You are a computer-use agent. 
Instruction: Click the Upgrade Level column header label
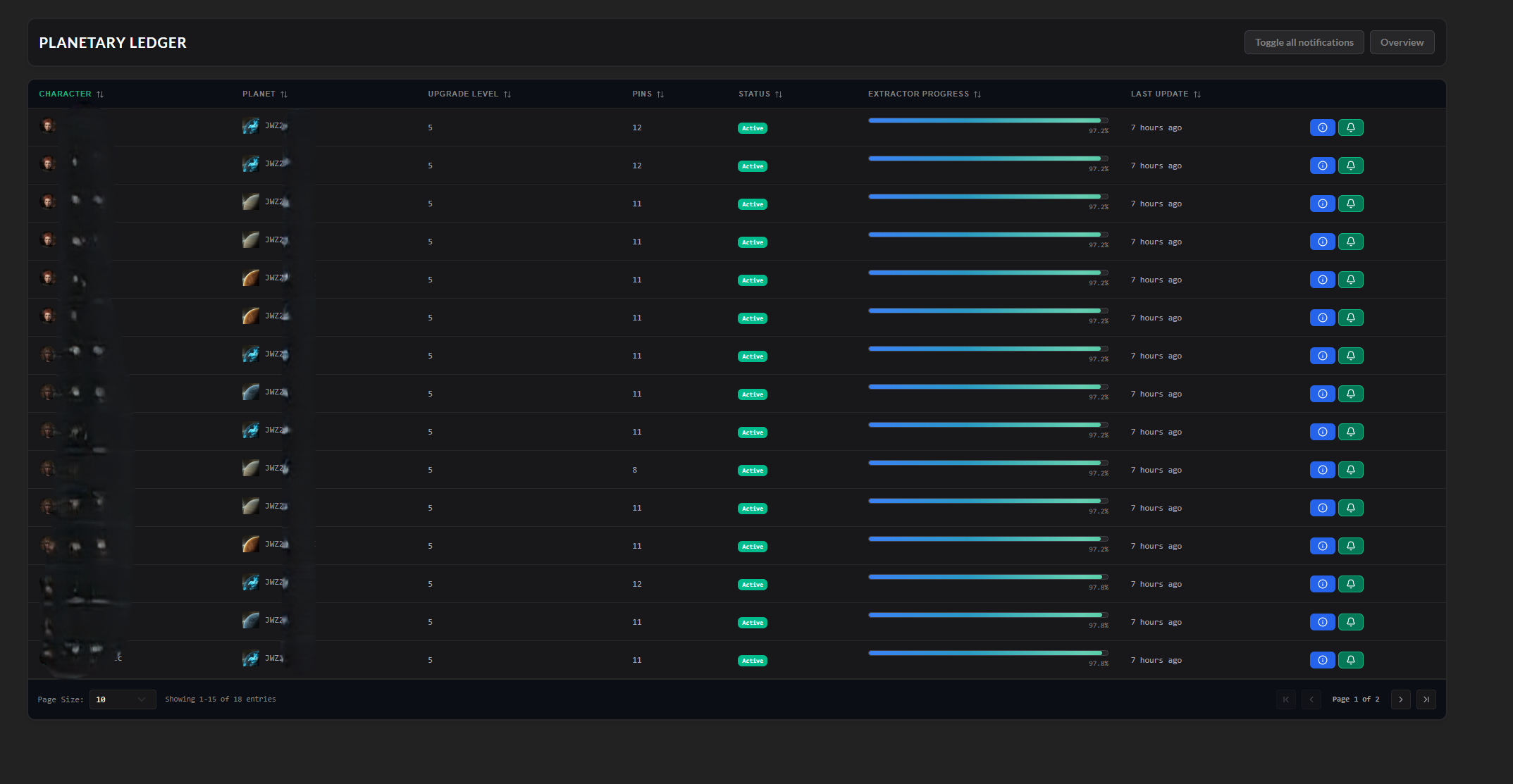pyautogui.click(x=463, y=94)
